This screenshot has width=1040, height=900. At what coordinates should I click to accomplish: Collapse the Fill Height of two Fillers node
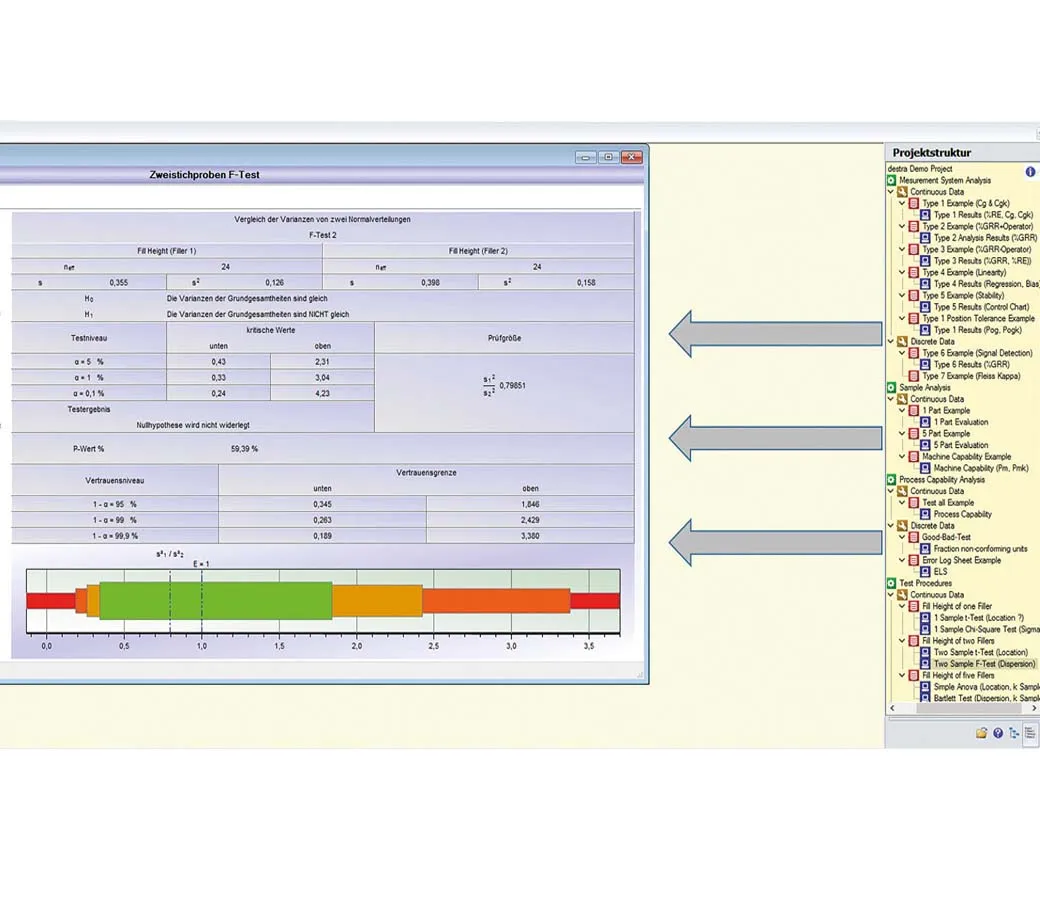(902, 641)
